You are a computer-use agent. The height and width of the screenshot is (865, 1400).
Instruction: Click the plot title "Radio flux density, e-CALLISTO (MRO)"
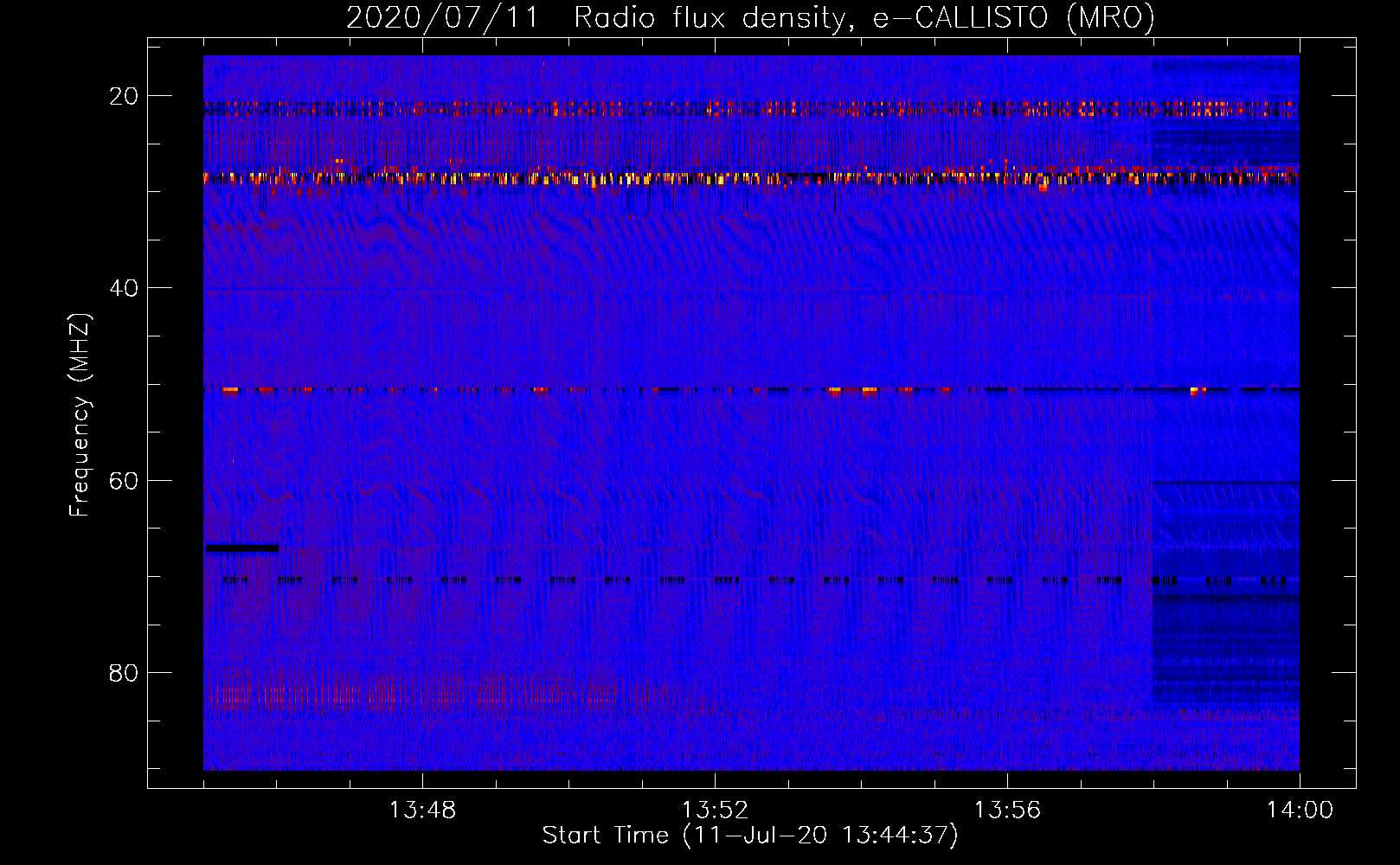[864, 18]
